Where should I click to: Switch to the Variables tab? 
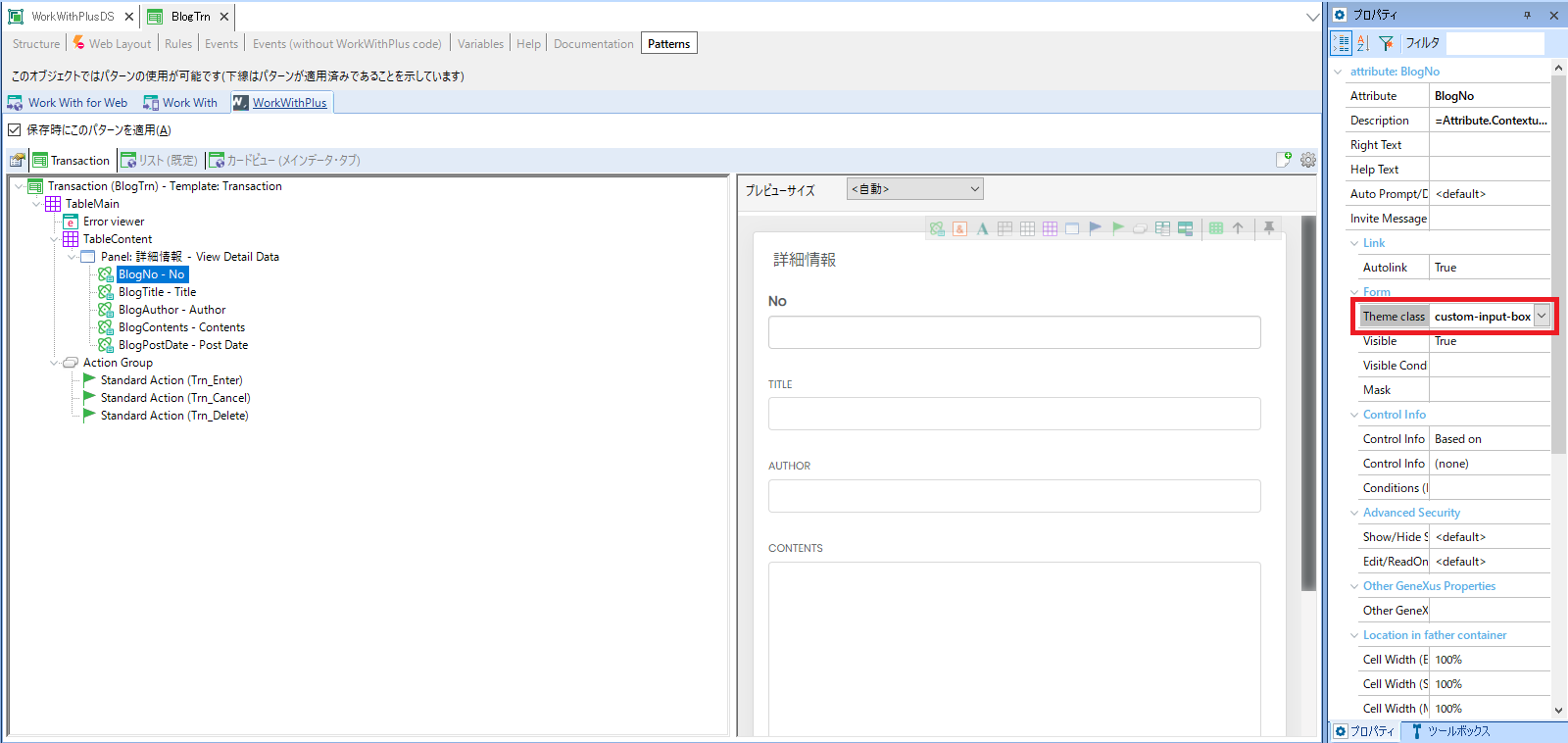[x=480, y=43]
